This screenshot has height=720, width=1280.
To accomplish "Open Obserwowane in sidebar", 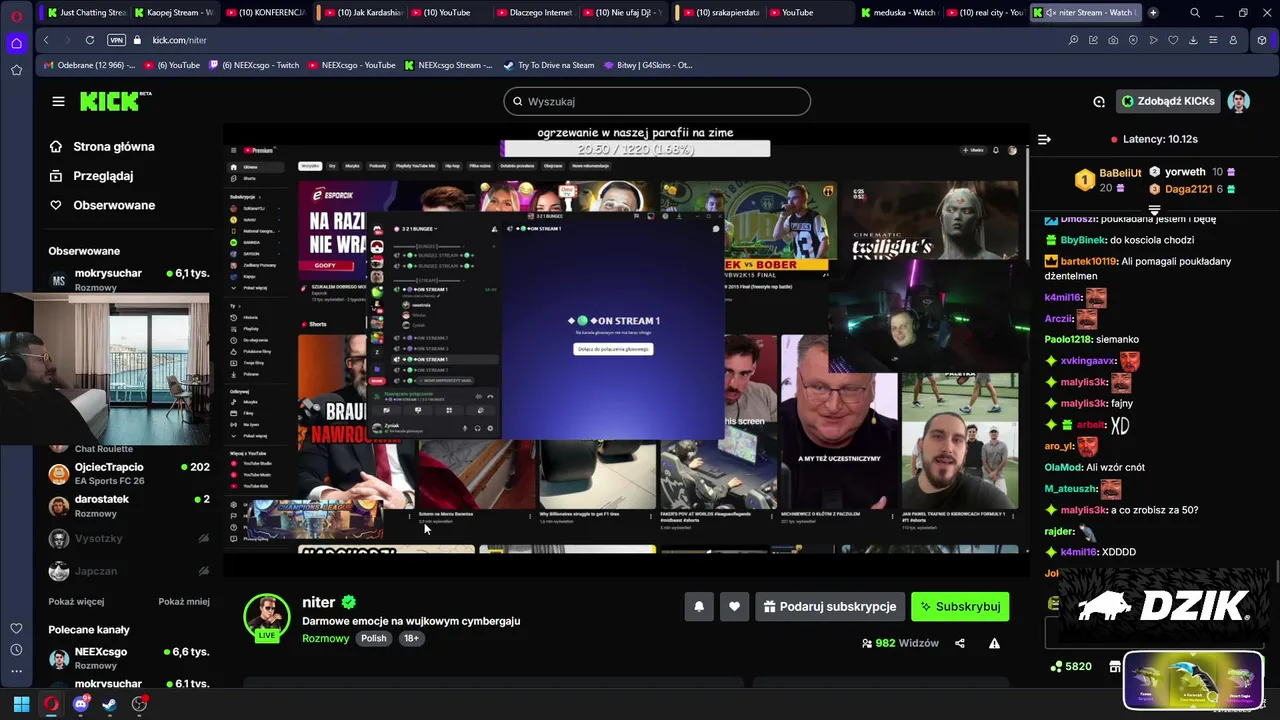I will click(x=102, y=205).
